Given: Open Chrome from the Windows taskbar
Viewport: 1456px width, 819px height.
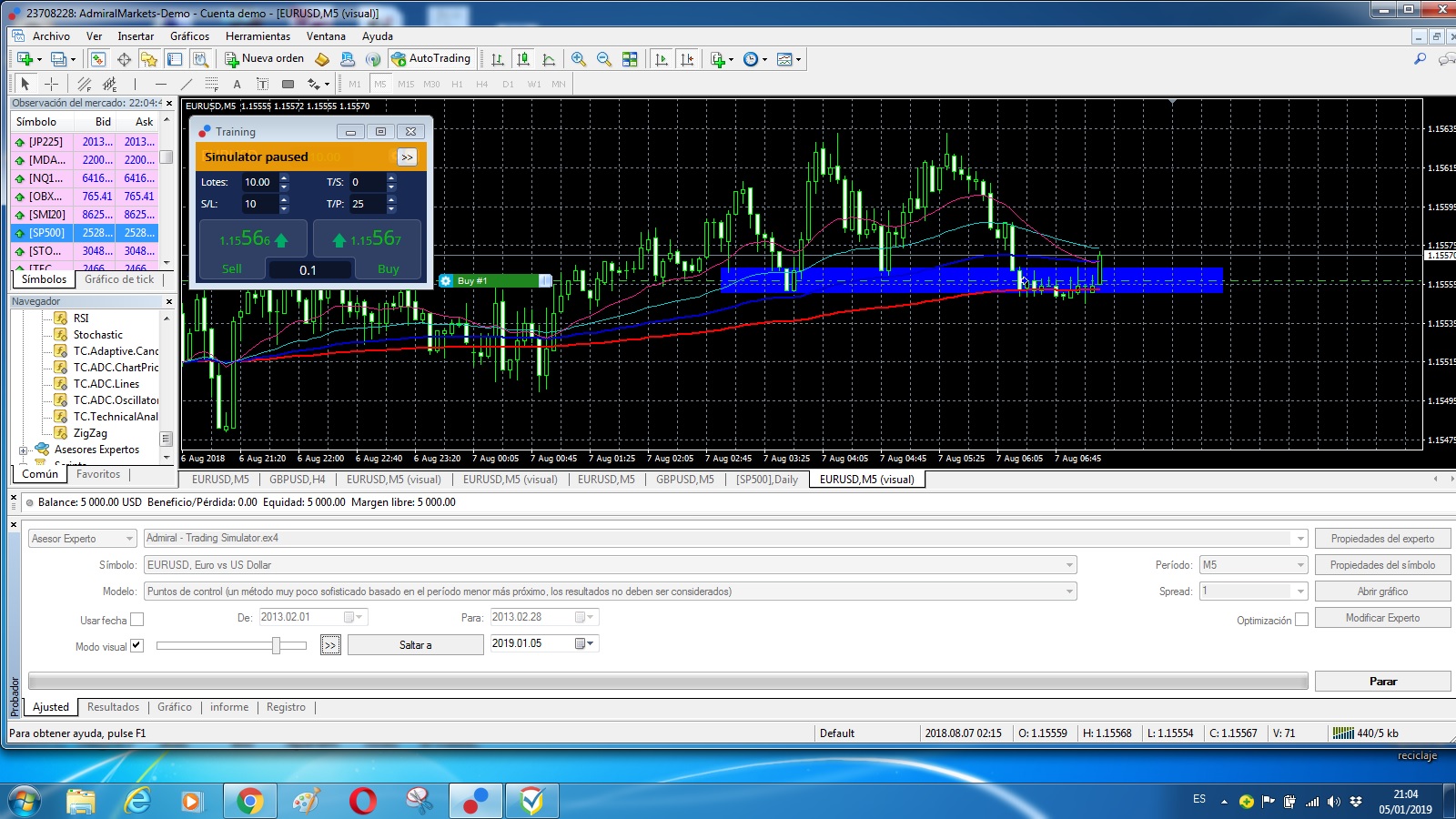Looking at the screenshot, I should [249, 801].
